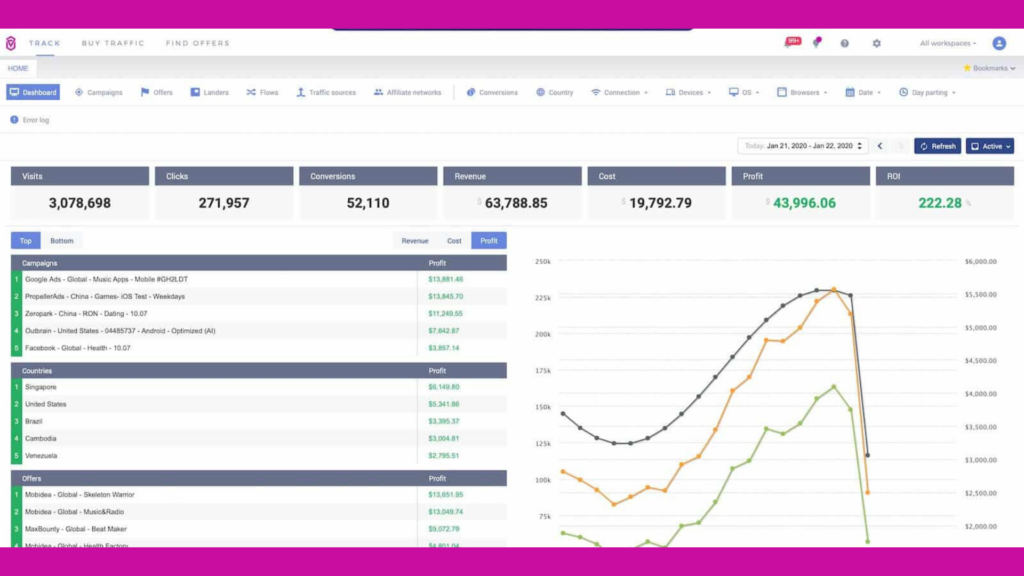
Task: Go to the previous date range
Action: point(880,146)
